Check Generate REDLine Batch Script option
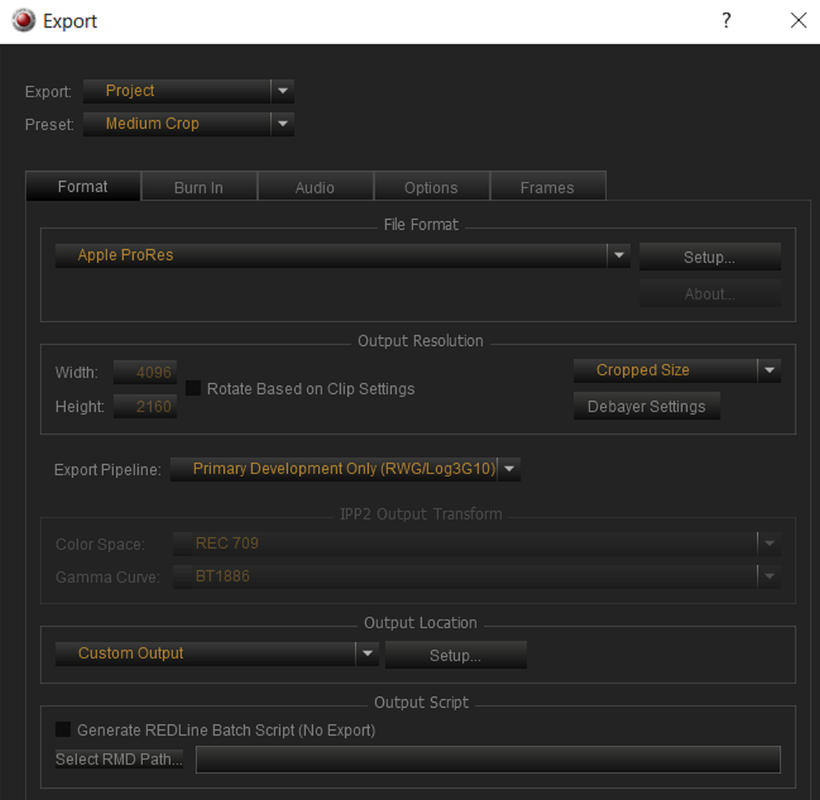 pyautogui.click(x=63, y=729)
